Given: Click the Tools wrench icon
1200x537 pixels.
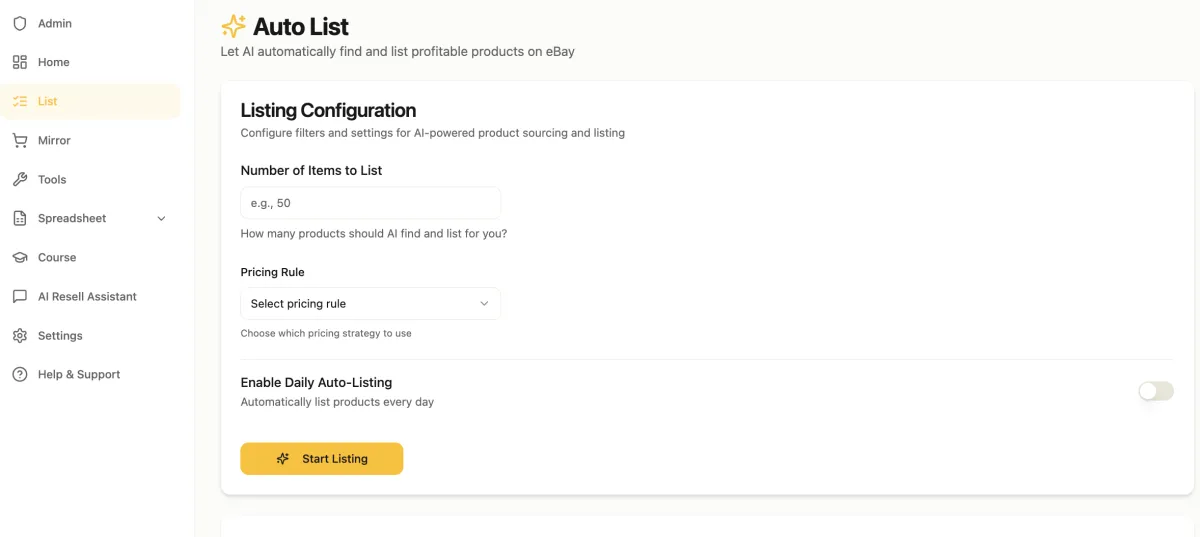Looking at the screenshot, I should [20, 179].
